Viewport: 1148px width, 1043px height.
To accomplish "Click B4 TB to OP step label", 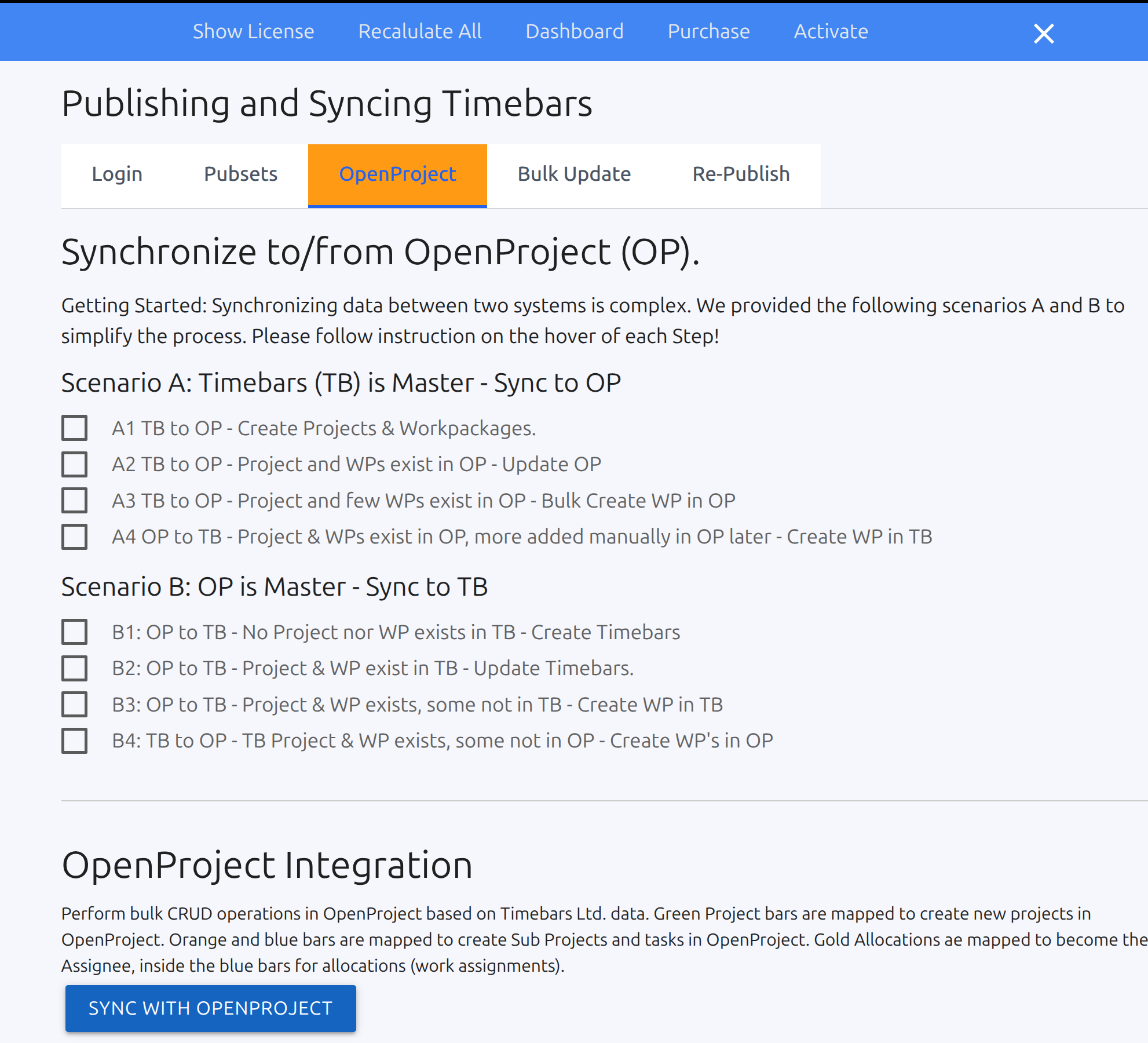I will pos(443,741).
